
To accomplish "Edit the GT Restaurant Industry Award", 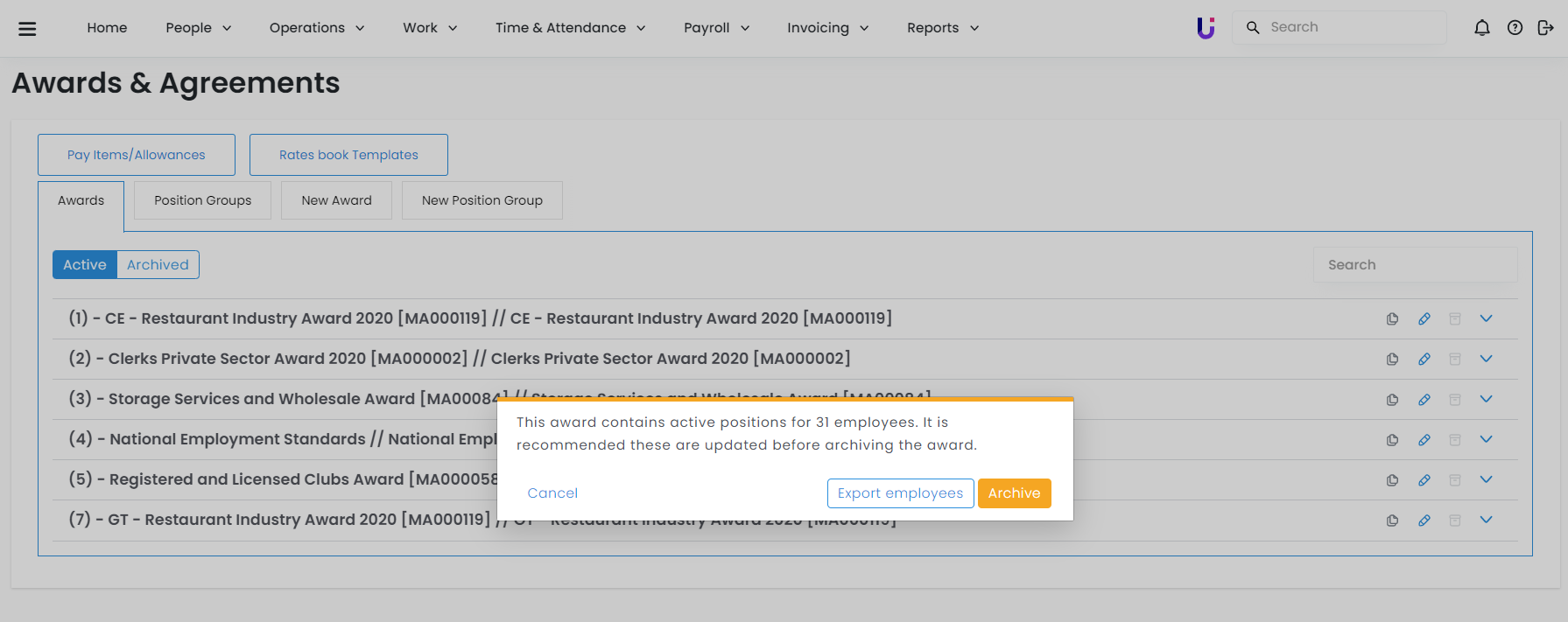I will pyautogui.click(x=1424, y=521).
